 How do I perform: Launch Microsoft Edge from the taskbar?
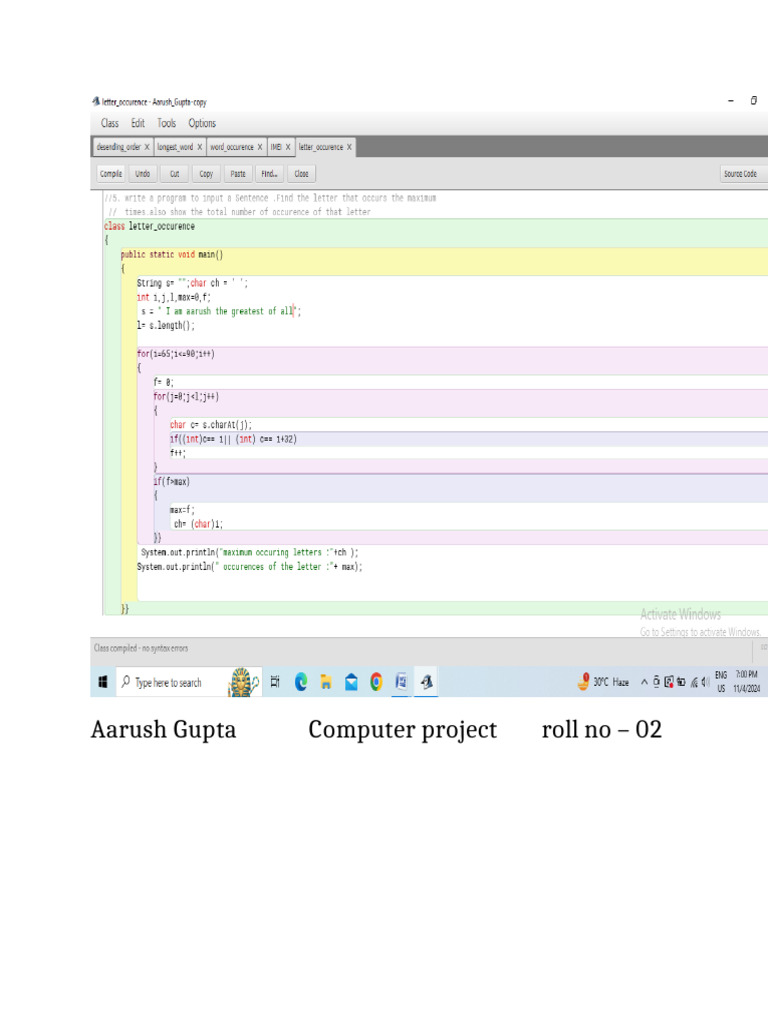pos(300,682)
